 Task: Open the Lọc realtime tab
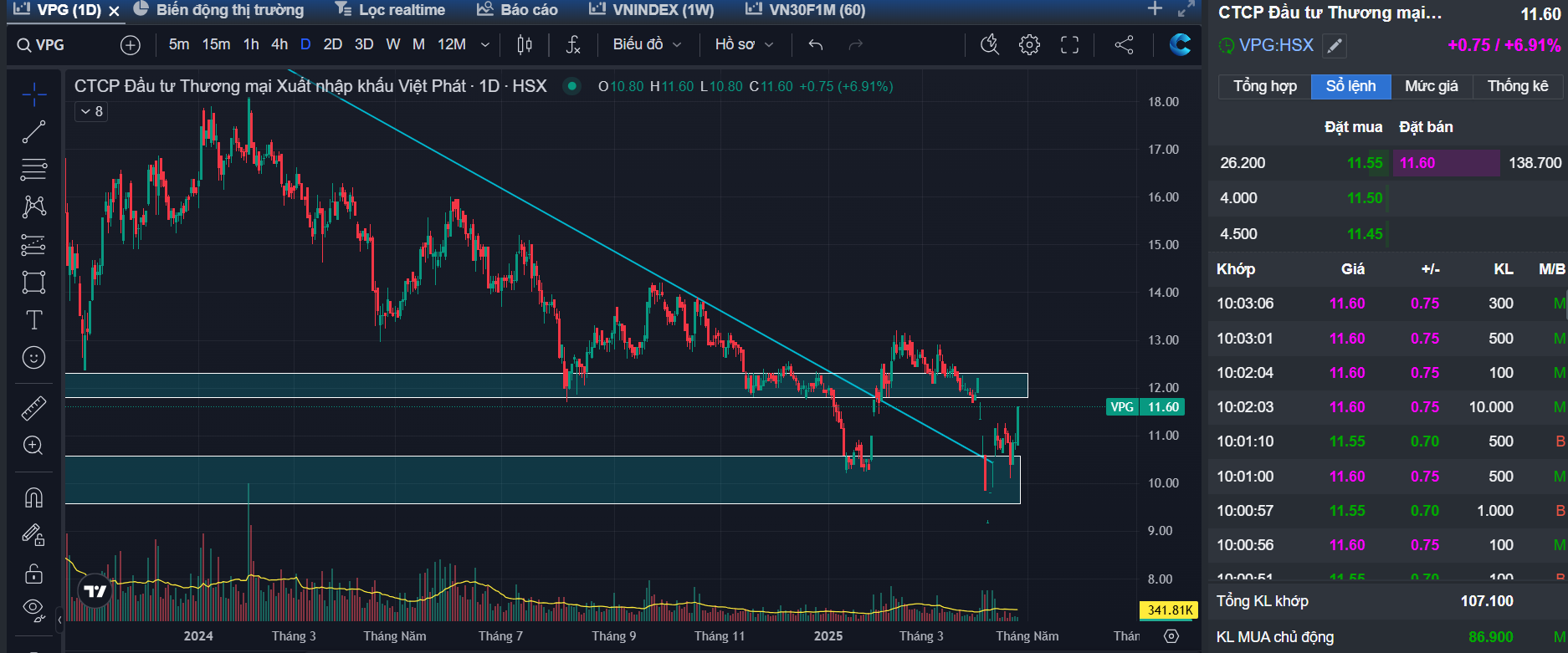390,10
